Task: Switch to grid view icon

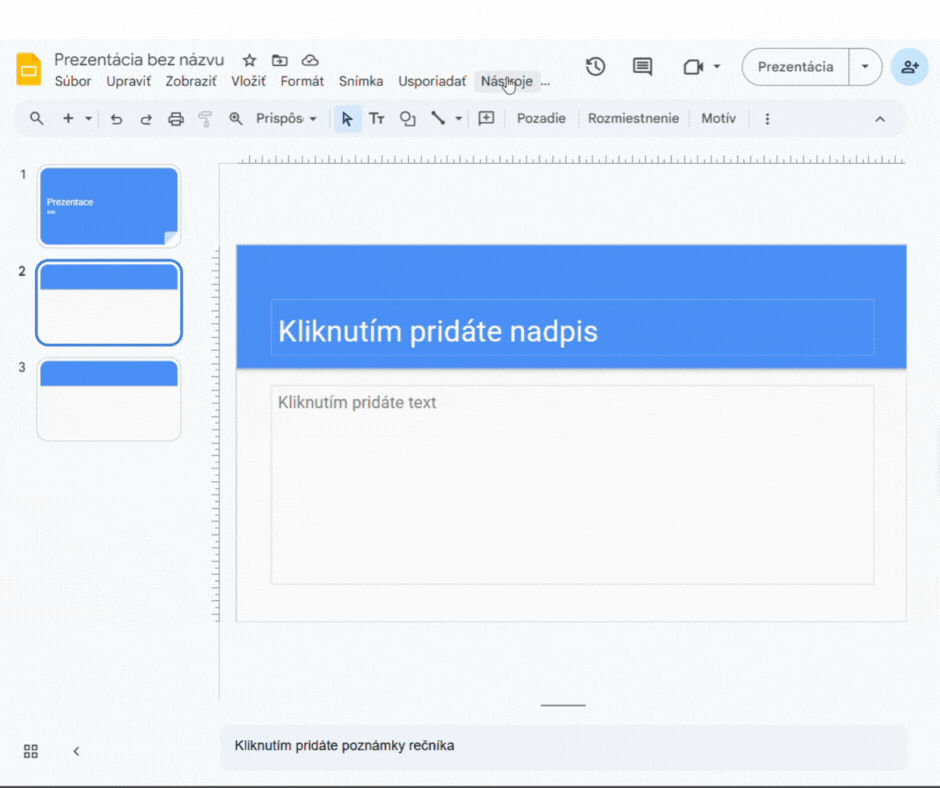Action: click(31, 751)
